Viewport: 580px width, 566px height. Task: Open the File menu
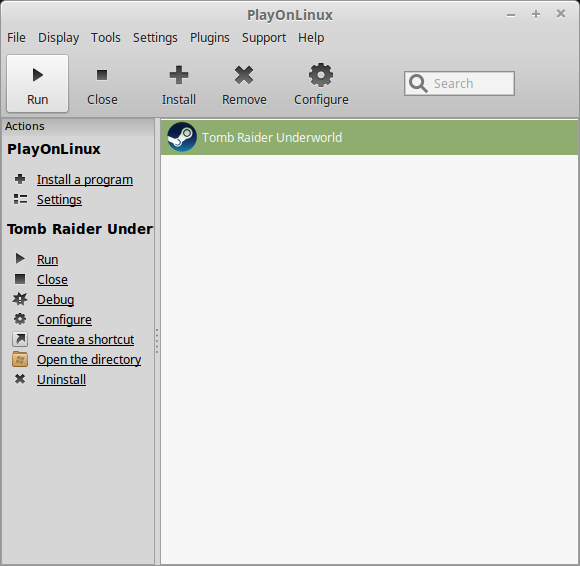pos(16,38)
